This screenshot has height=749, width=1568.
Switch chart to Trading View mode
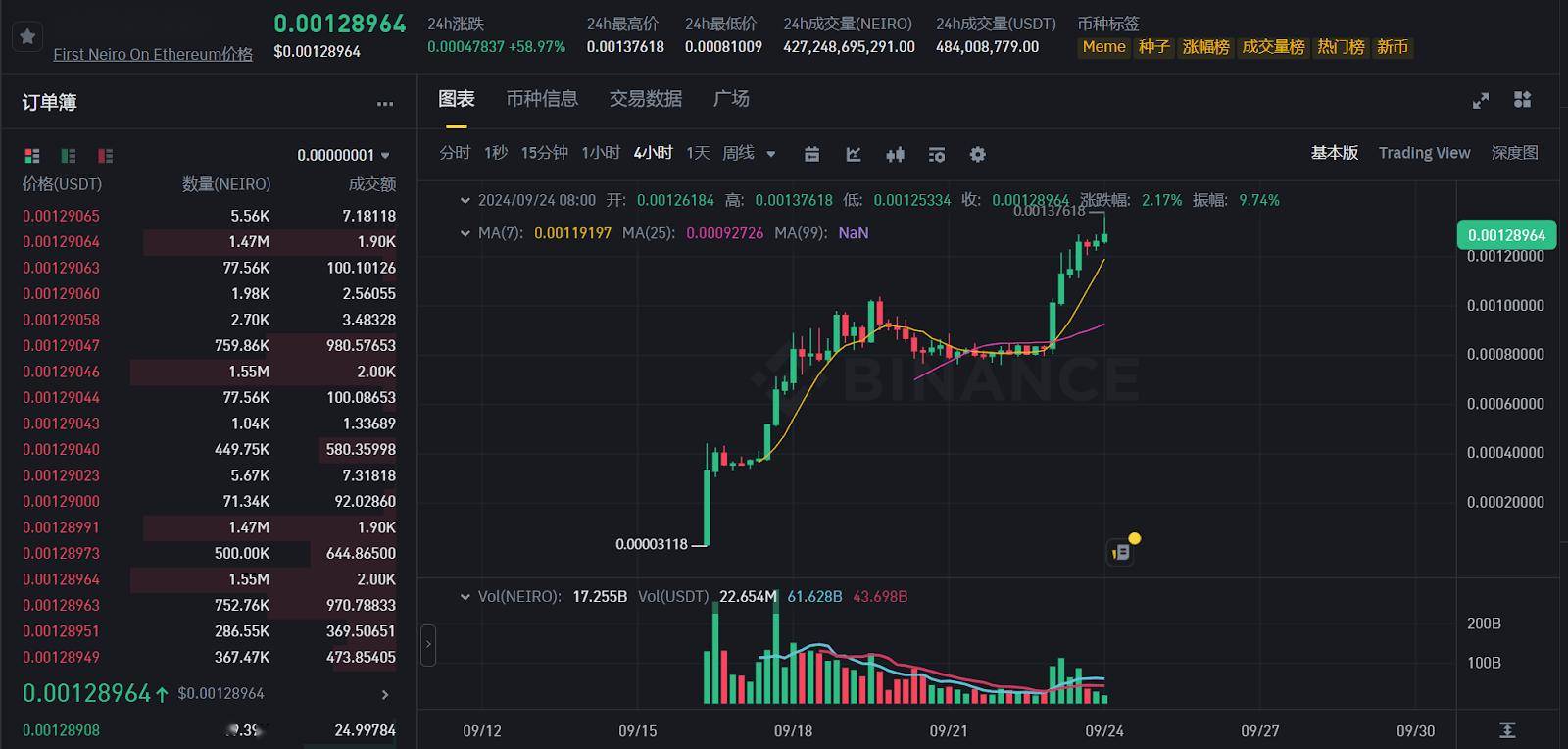[x=1424, y=153]
